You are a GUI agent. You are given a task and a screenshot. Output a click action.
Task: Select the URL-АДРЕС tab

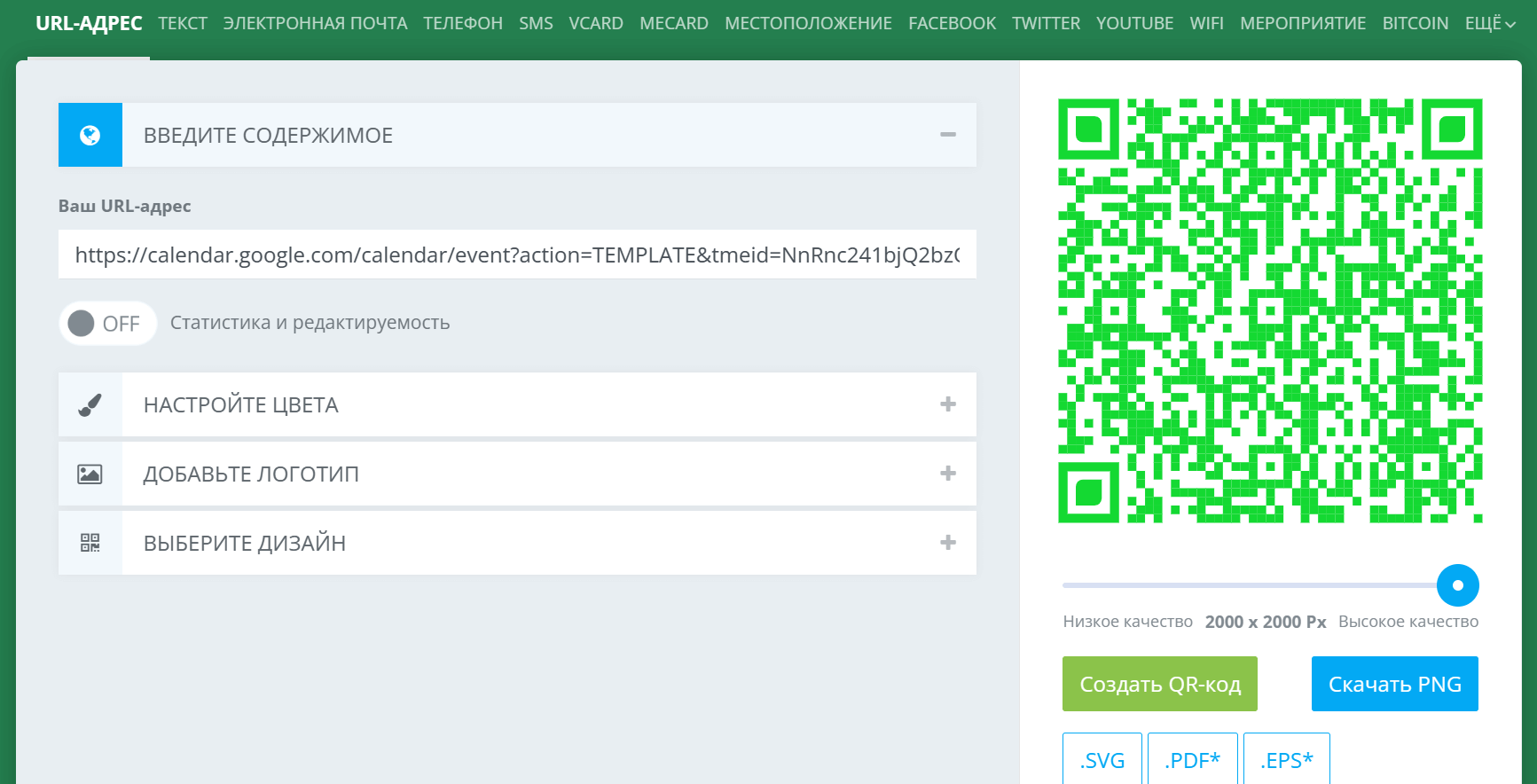(x=89, y=24)
